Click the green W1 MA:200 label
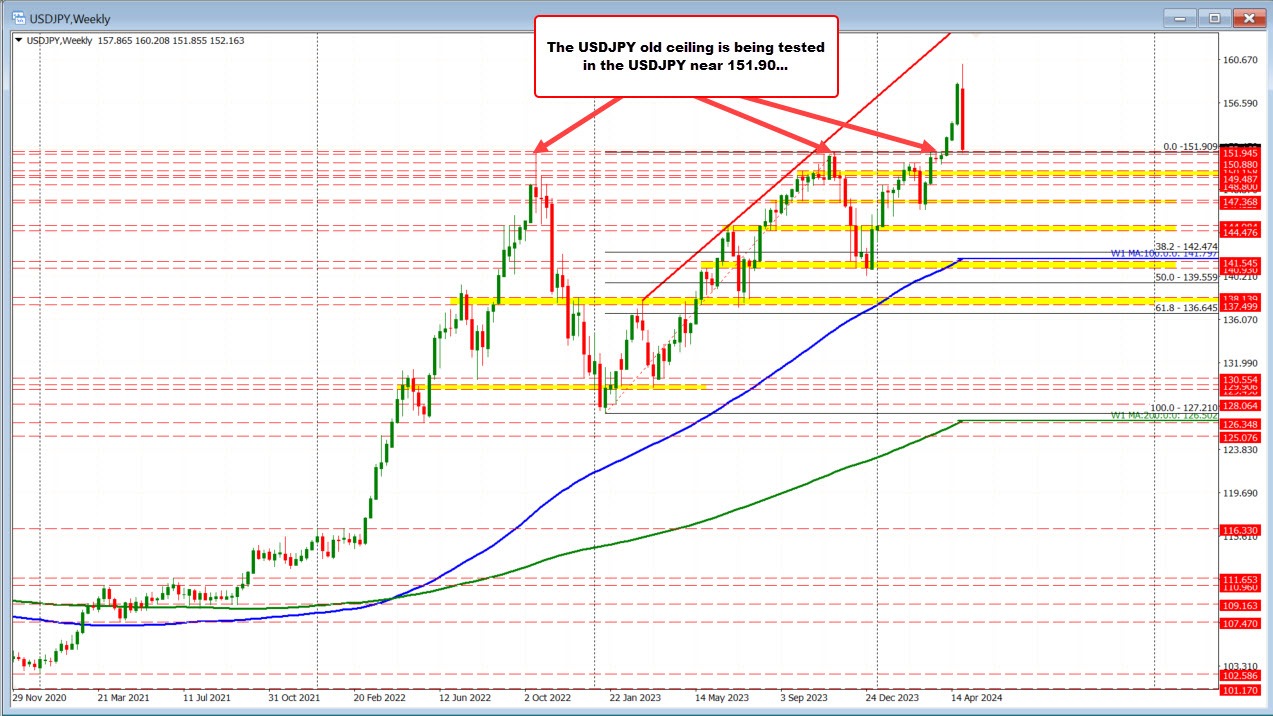This screenshot has width=1273, height=716. [1163, 415]
